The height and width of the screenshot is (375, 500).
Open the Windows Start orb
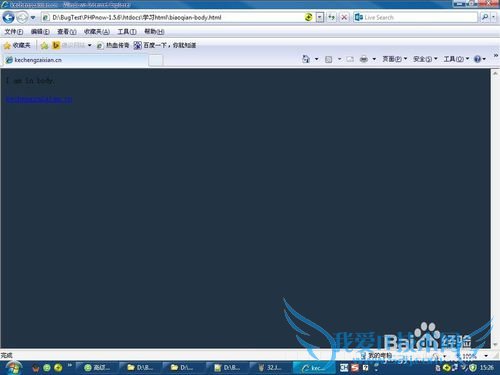pyautogui.click(x=13, y=368)
